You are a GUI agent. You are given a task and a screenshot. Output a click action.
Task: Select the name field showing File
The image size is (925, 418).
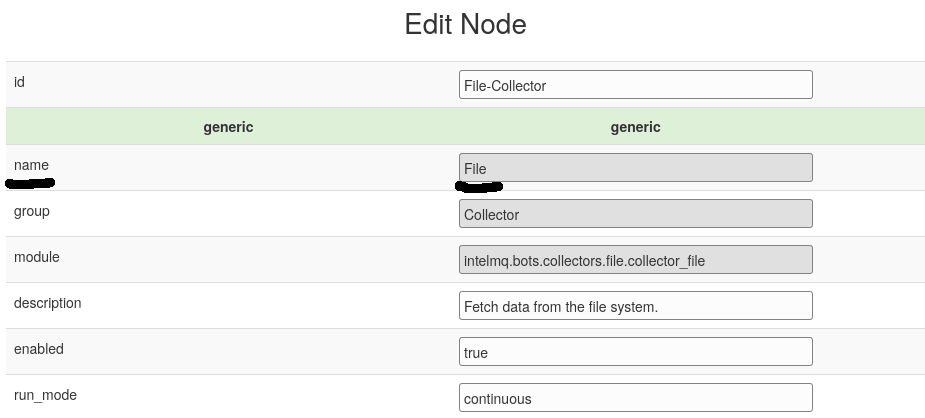(x=635, y=168)
